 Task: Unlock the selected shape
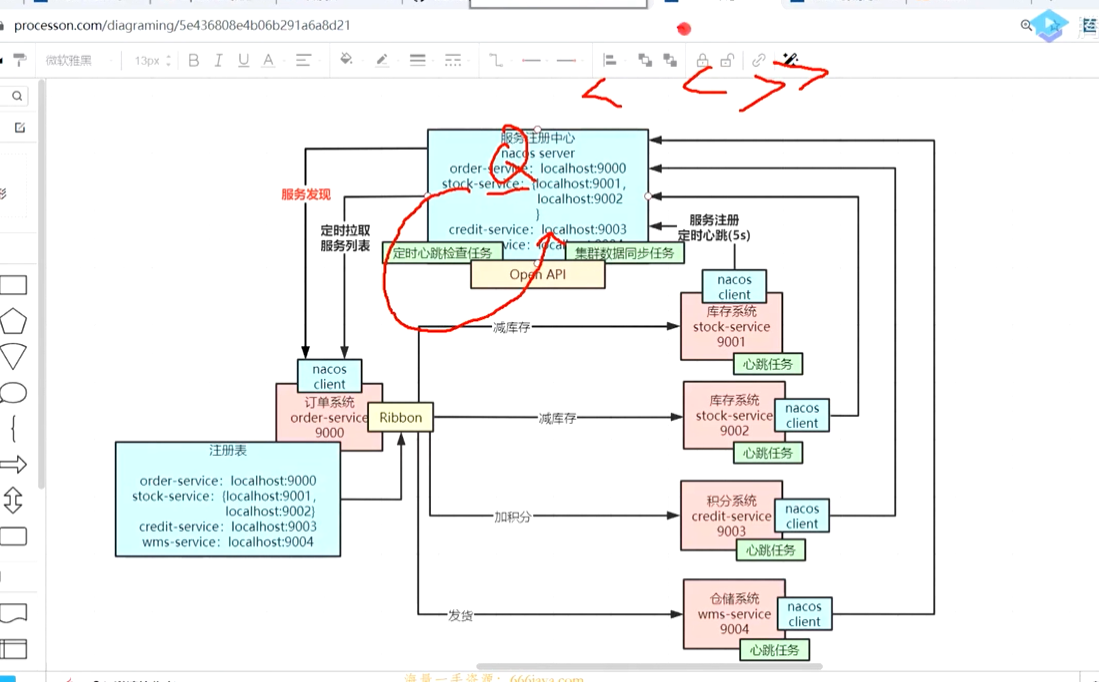coord(727,60)
